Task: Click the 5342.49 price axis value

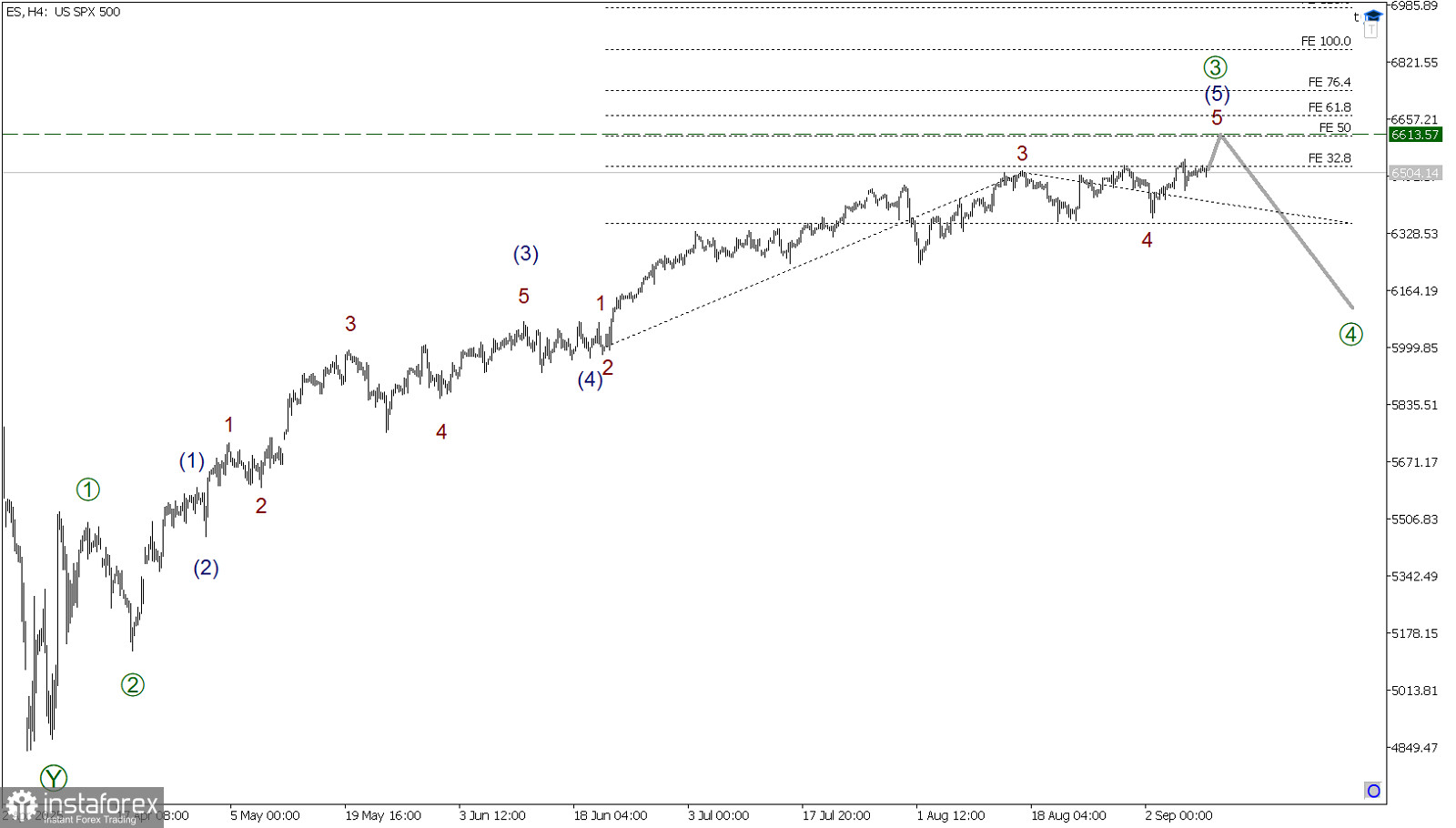Action: tap(1414, 576)
